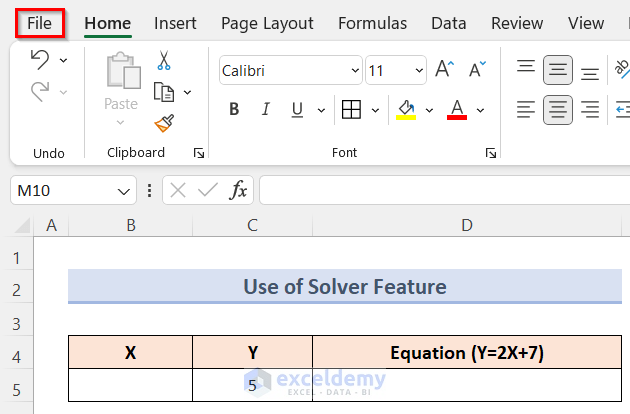Click the Insert Function fx icon
The height and width of the screenshot is (414, 630).
point(239,190)
